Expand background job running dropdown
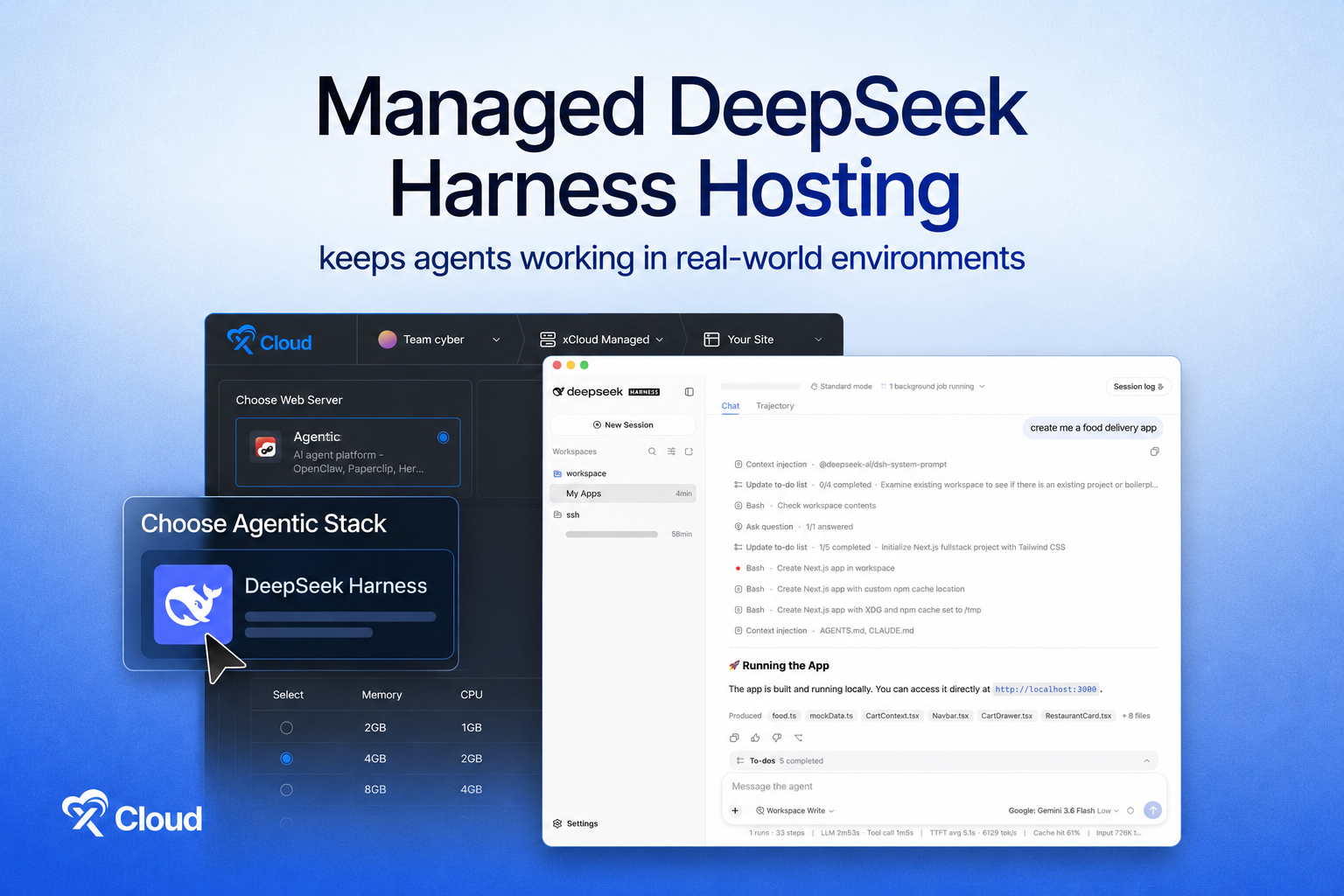 pos(982,386)
